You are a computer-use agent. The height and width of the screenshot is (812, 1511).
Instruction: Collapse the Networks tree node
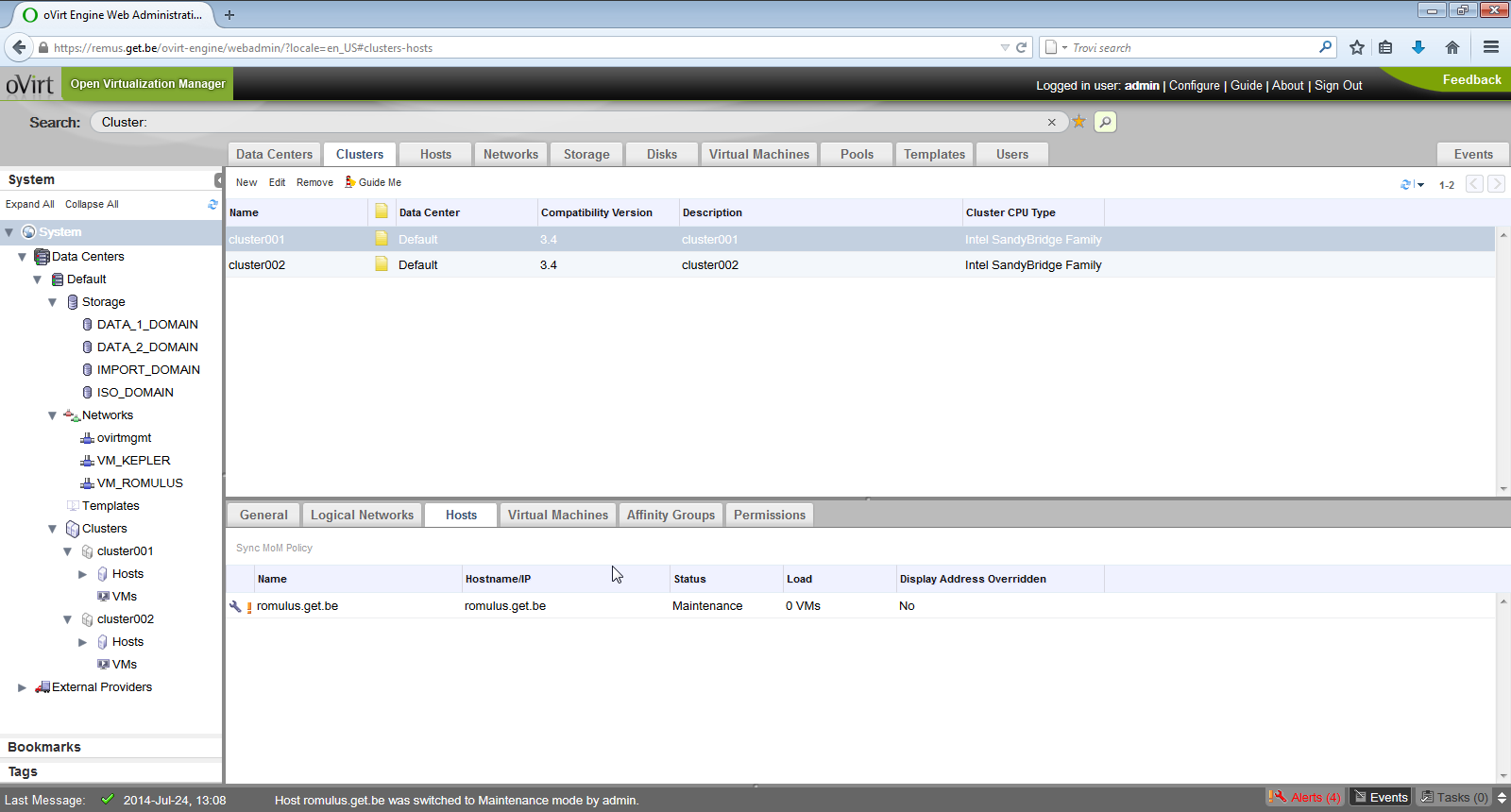tap(52, 415)
